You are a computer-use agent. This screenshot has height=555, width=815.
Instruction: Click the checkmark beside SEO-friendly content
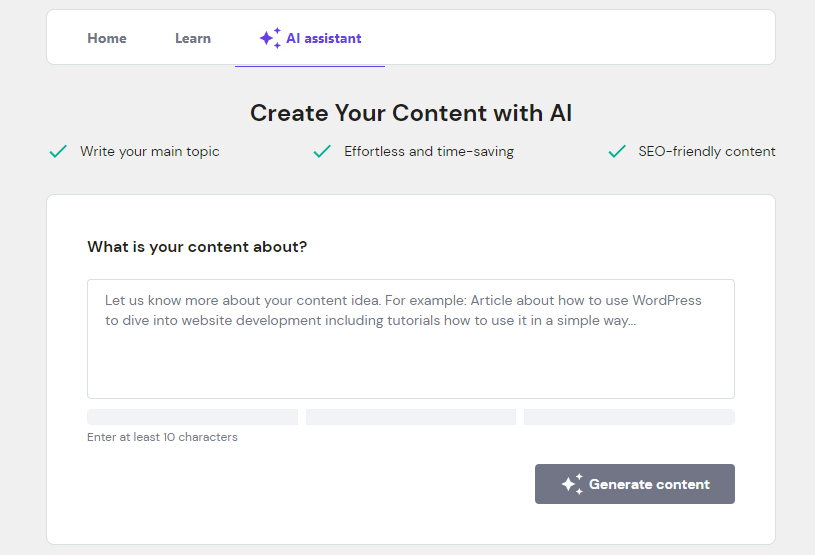coord(617,152)
